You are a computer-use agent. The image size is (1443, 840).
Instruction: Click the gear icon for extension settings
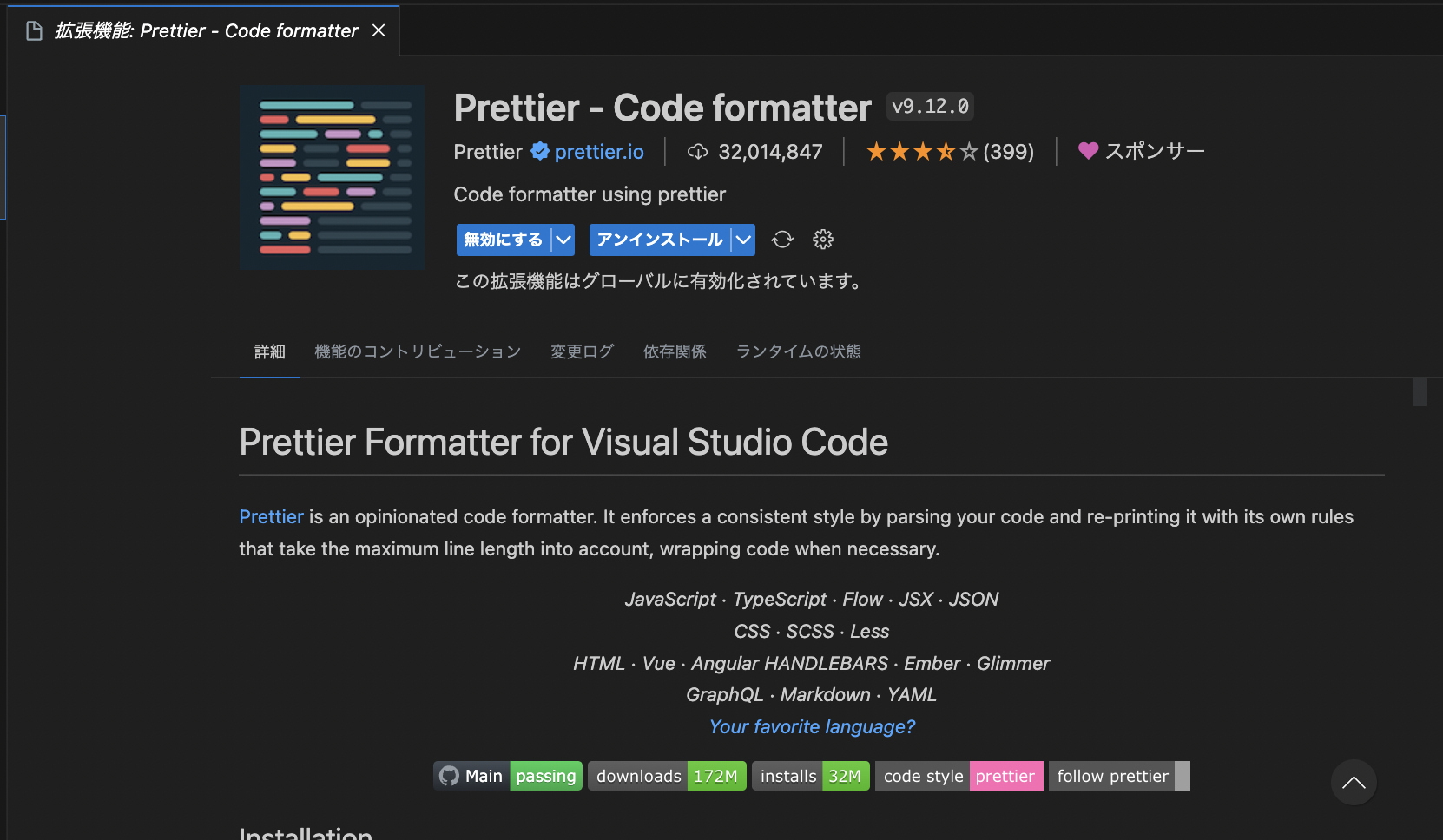click(x=822, y=240)
